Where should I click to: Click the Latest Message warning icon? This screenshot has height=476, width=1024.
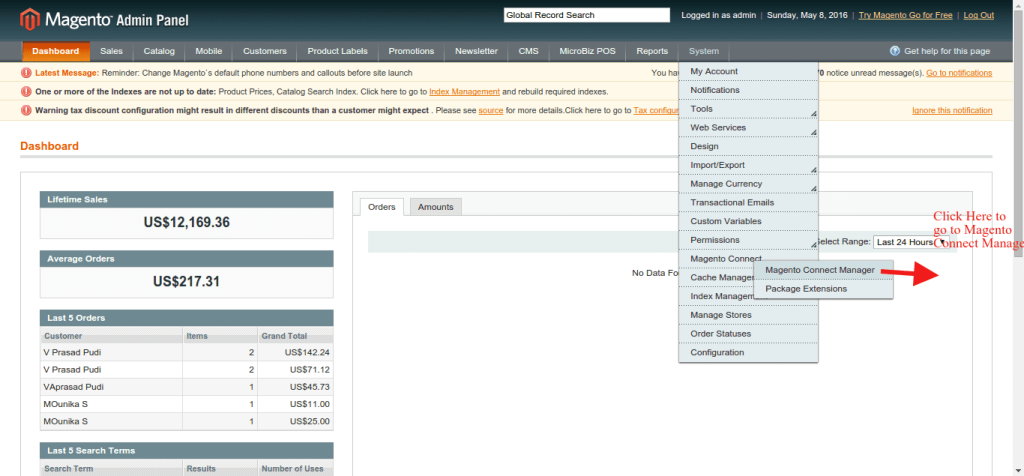[26, 73]
